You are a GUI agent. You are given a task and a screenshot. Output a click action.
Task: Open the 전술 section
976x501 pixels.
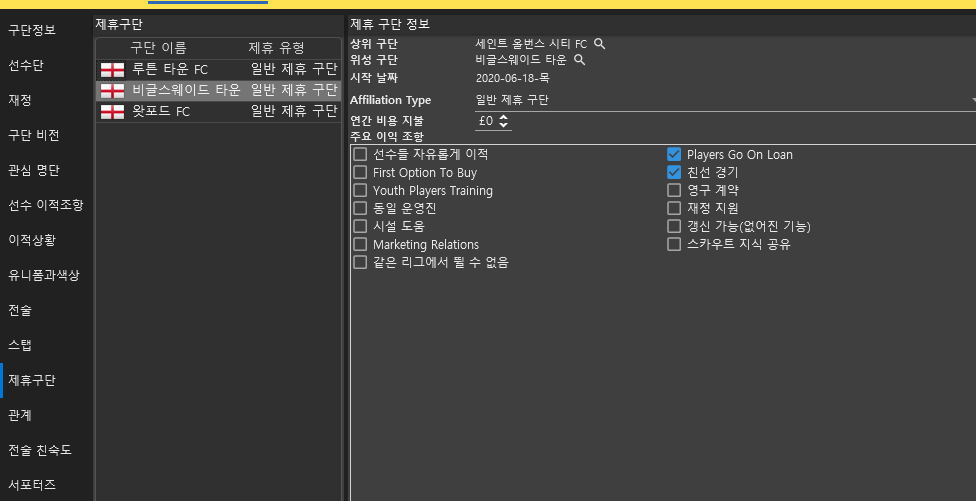pyautogui.click(x=20, y=310)
